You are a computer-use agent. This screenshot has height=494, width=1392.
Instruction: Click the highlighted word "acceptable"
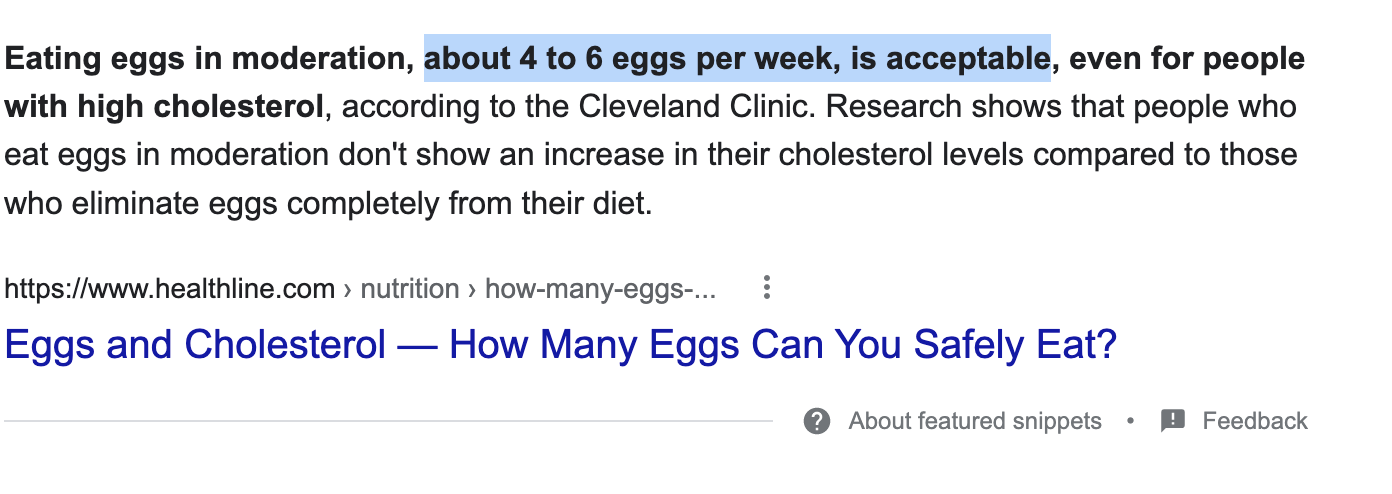coord(967,60)
